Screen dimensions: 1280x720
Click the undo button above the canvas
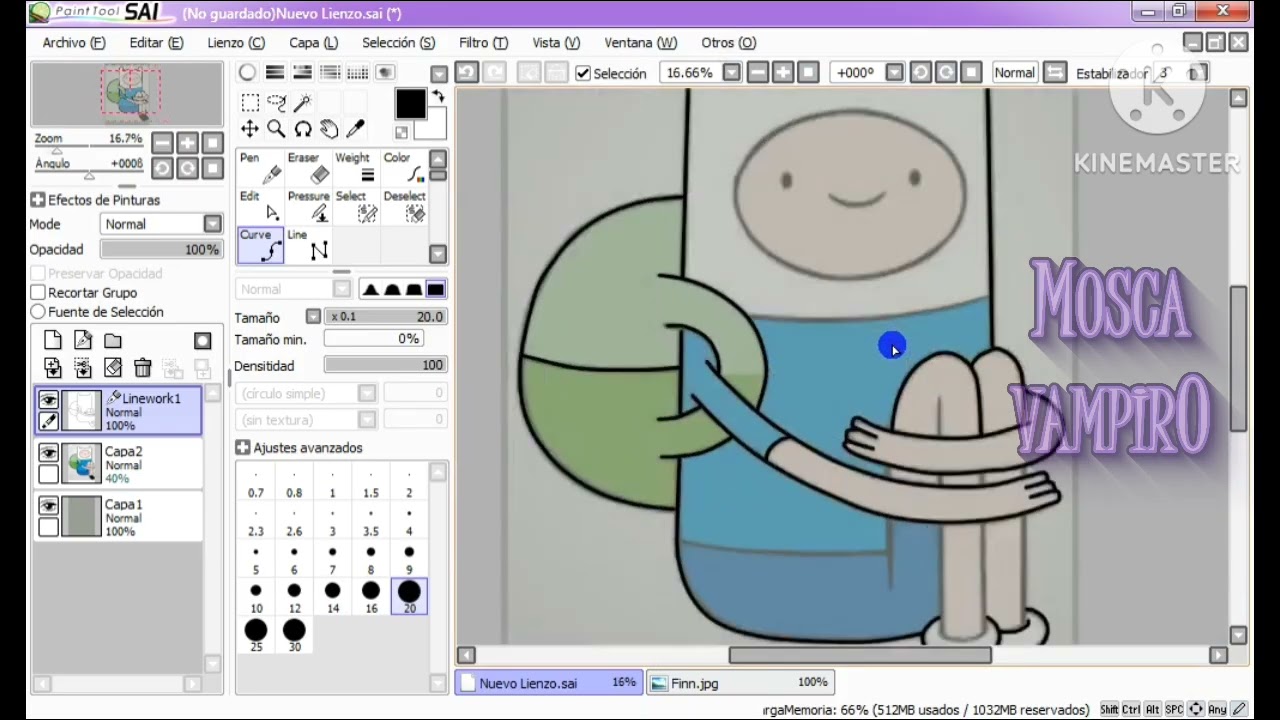[x=466, y=73]
